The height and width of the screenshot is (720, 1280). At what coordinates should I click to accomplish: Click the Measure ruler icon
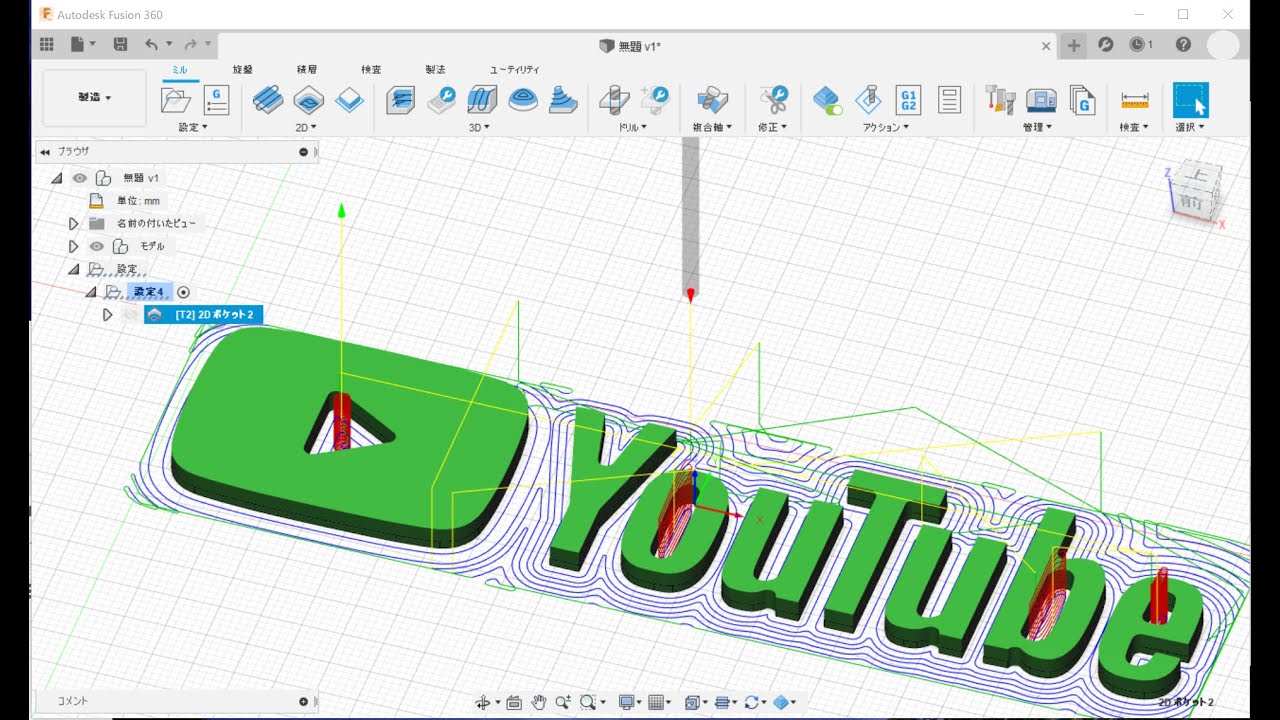pos(1134,100)
